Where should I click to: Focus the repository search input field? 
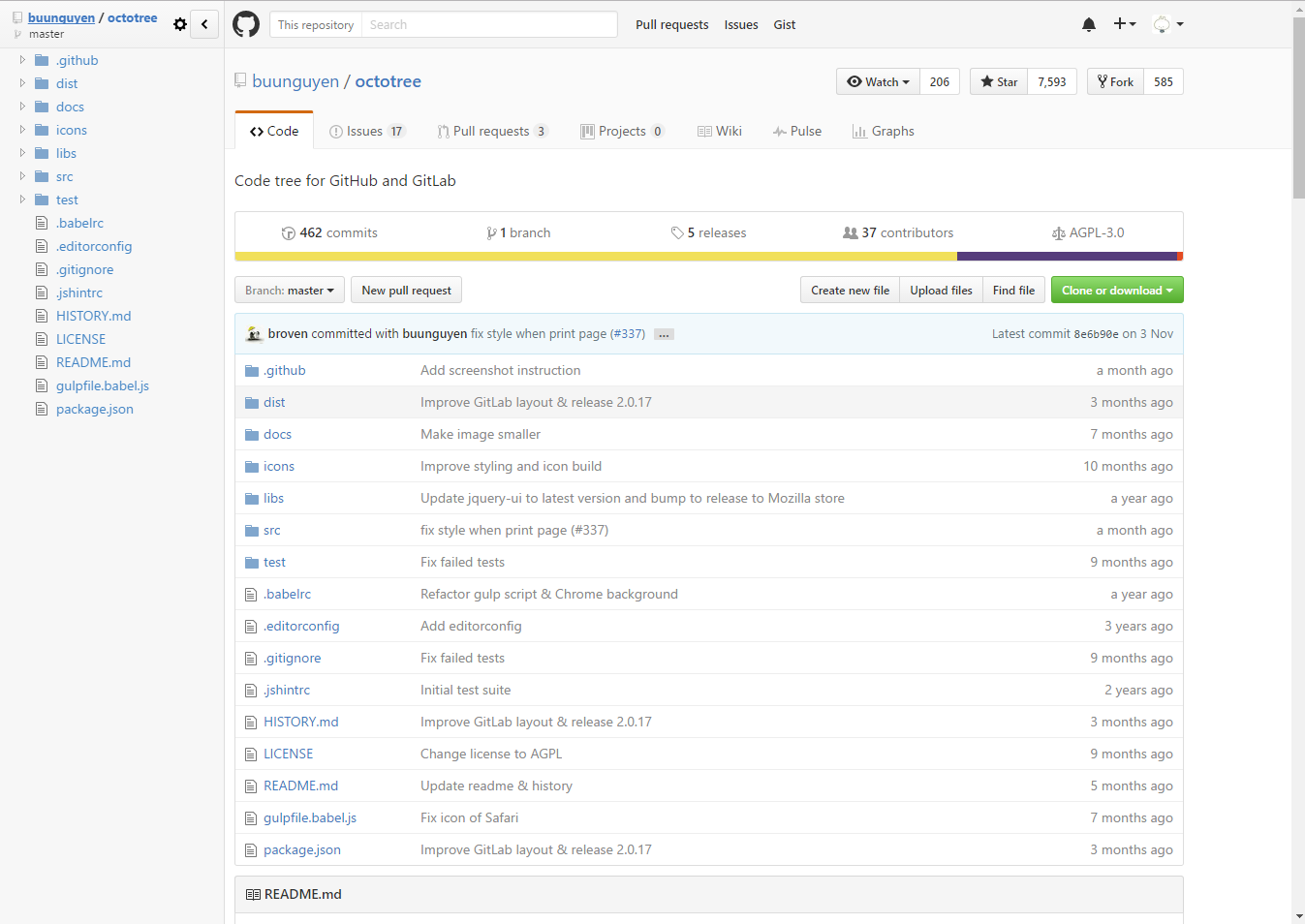[489, 24]
